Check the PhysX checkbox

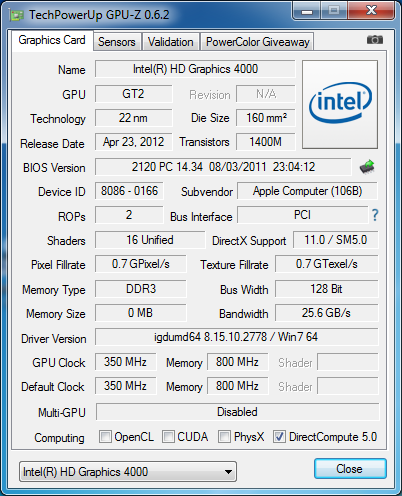click(224, 436)
